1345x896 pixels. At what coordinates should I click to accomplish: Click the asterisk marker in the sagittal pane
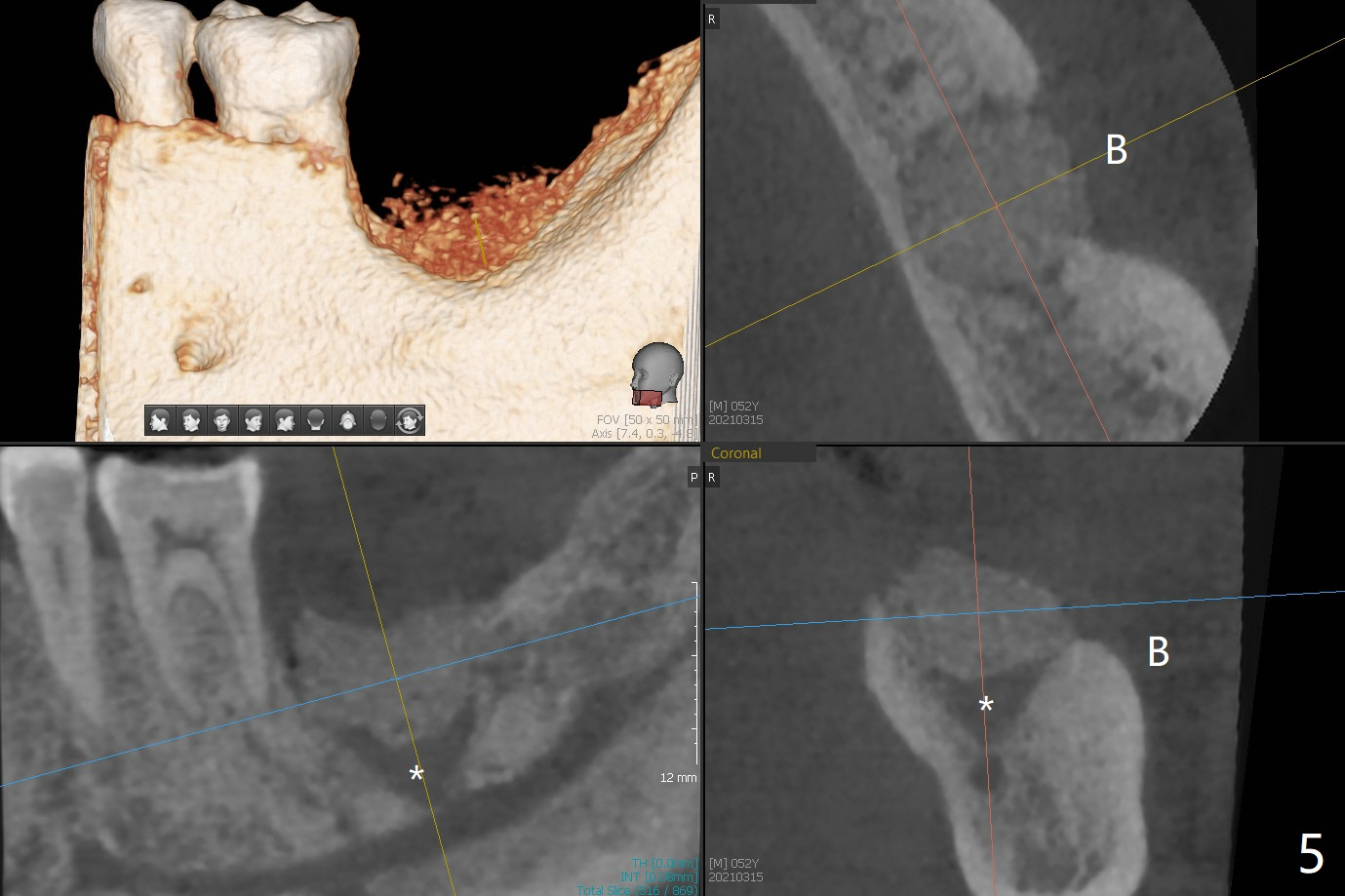(x=416, y=775)
